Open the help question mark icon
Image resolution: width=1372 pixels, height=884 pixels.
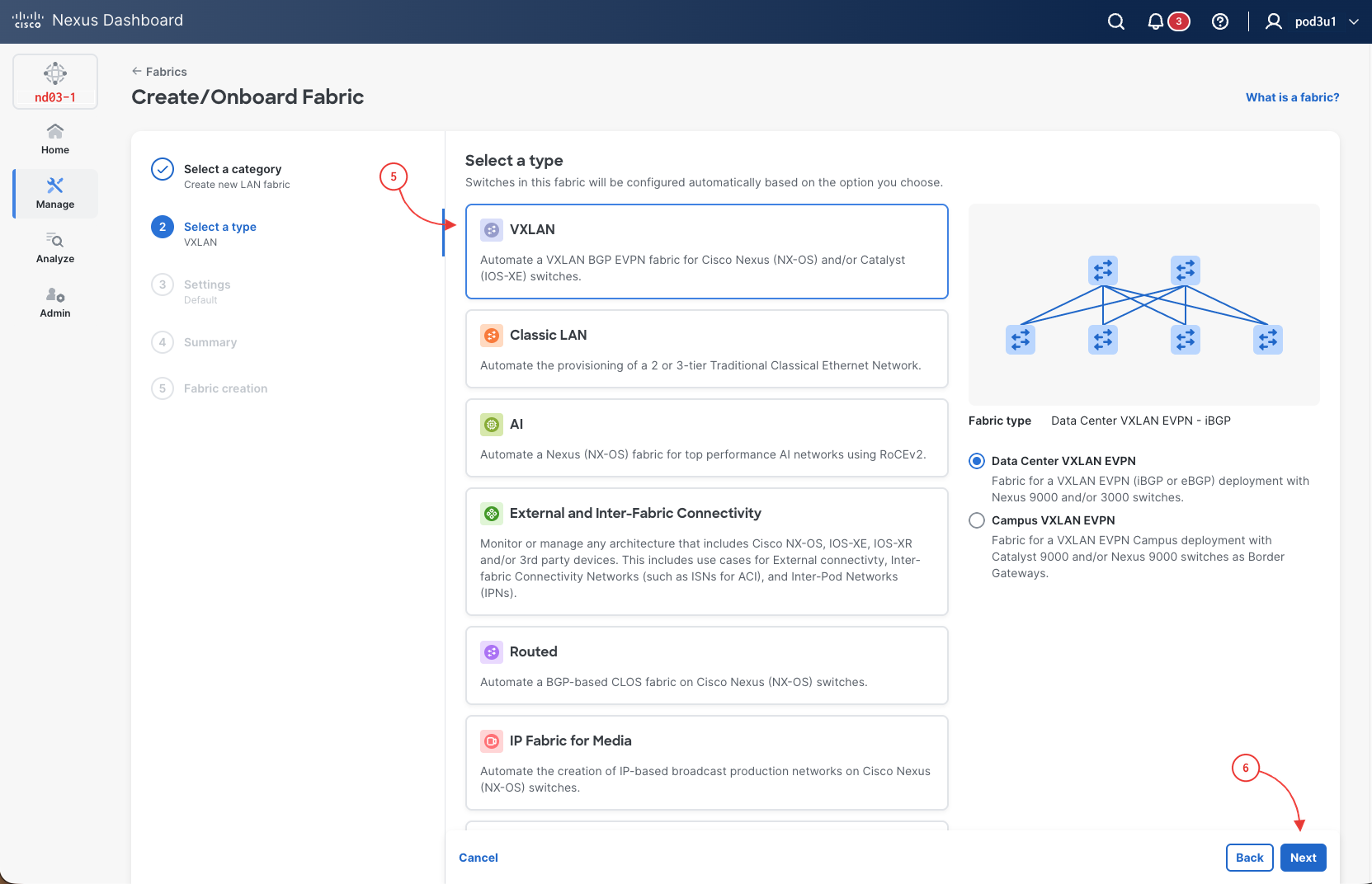(x=1220, y=21)
